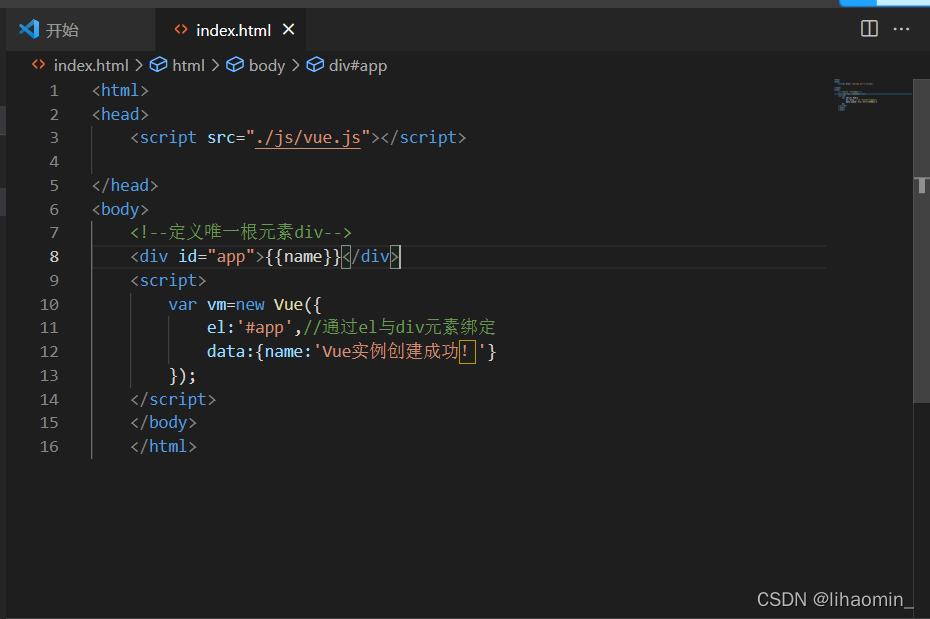Click index.html in the breadcrumb
The width and height of the screenshot is (930, 619).
91,65
